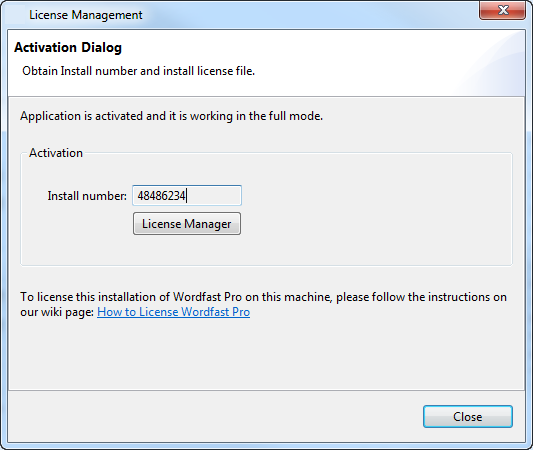Focus the Install number input field
Screen dimensions: 533x450
click(187, 195)
